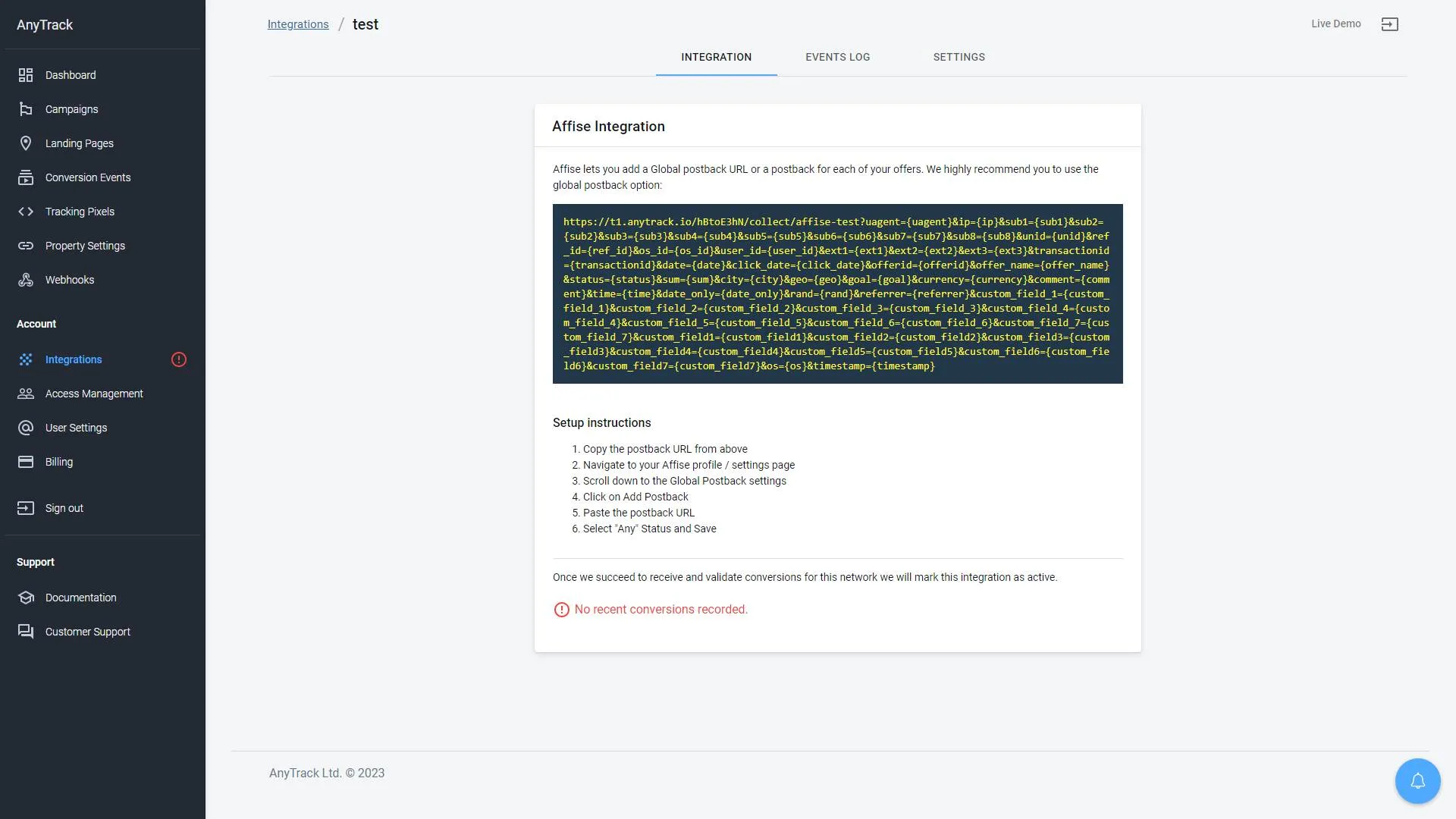Click the Campaigns flag icon

[26, 109]
